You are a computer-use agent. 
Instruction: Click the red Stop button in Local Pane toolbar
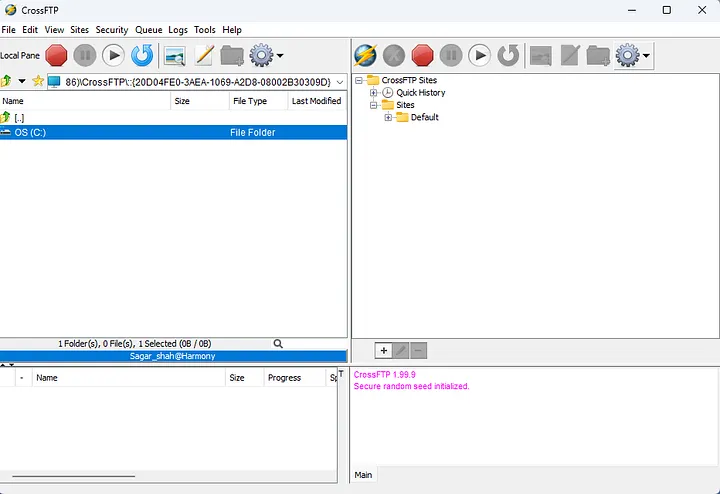tap(56, 56)
